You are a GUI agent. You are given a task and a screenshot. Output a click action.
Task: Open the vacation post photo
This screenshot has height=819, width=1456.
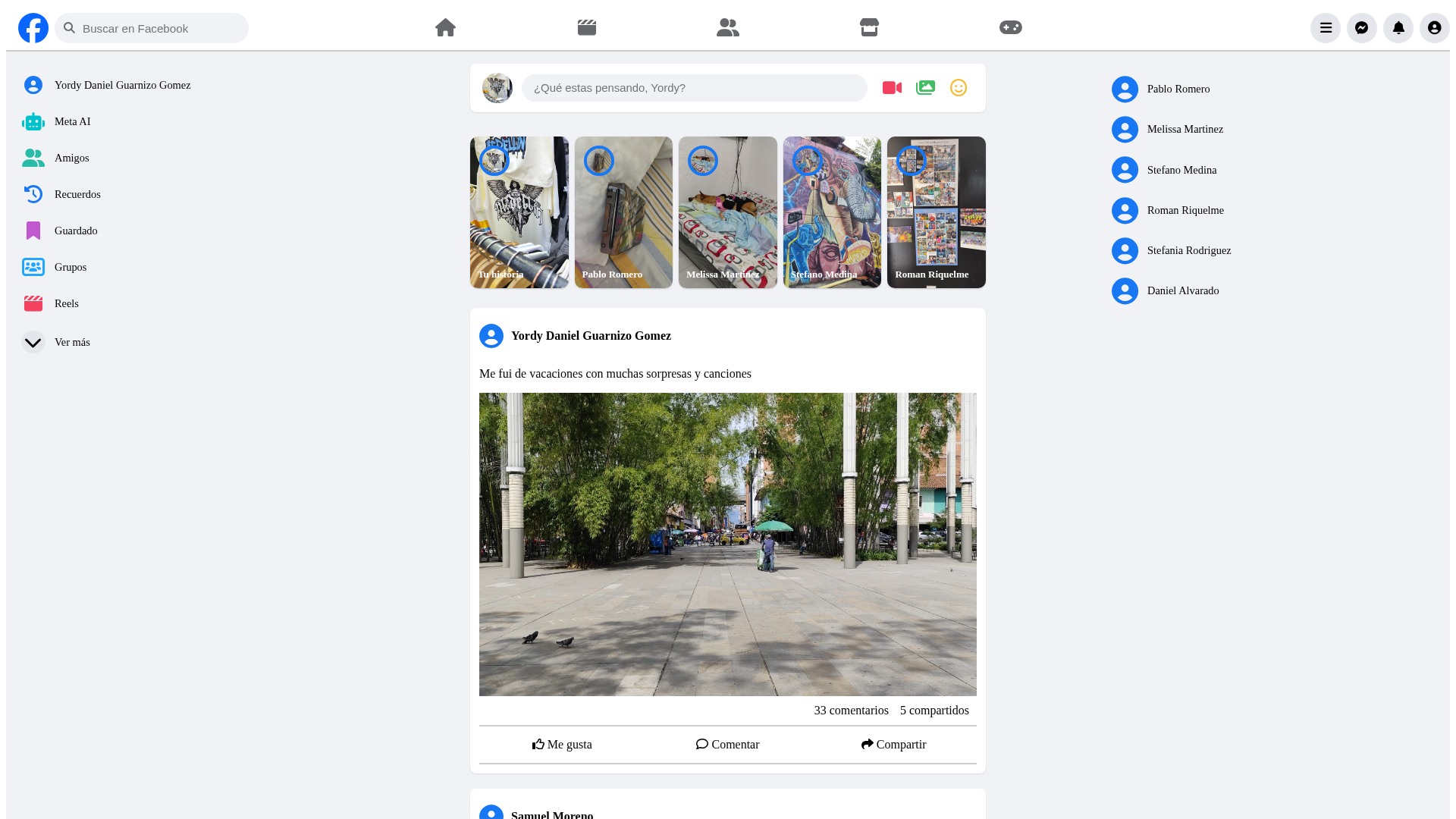728,544
